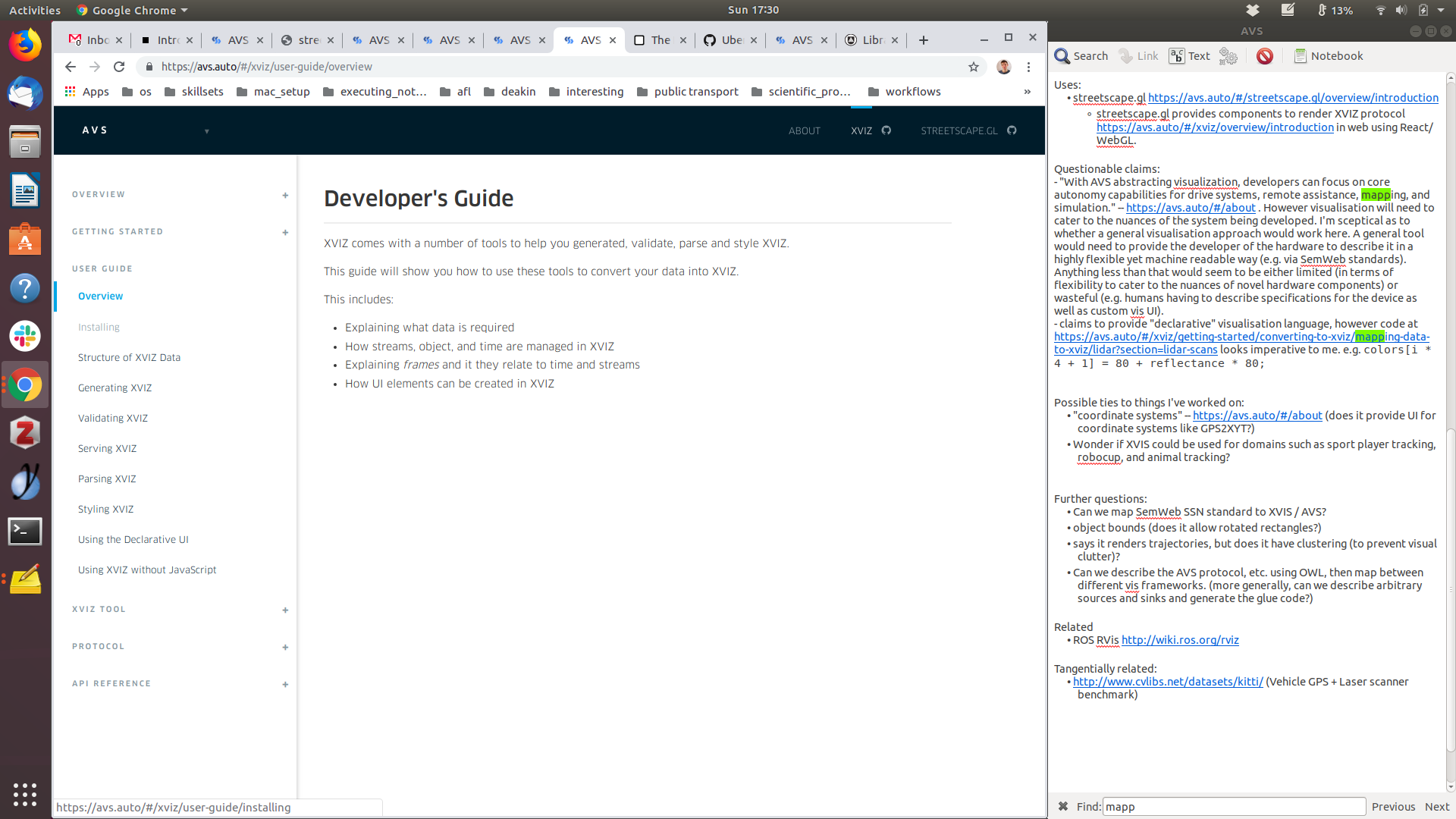Click the red prohibition icon in notes toolbar
Screen dimensions: 1456x819
1264,56
